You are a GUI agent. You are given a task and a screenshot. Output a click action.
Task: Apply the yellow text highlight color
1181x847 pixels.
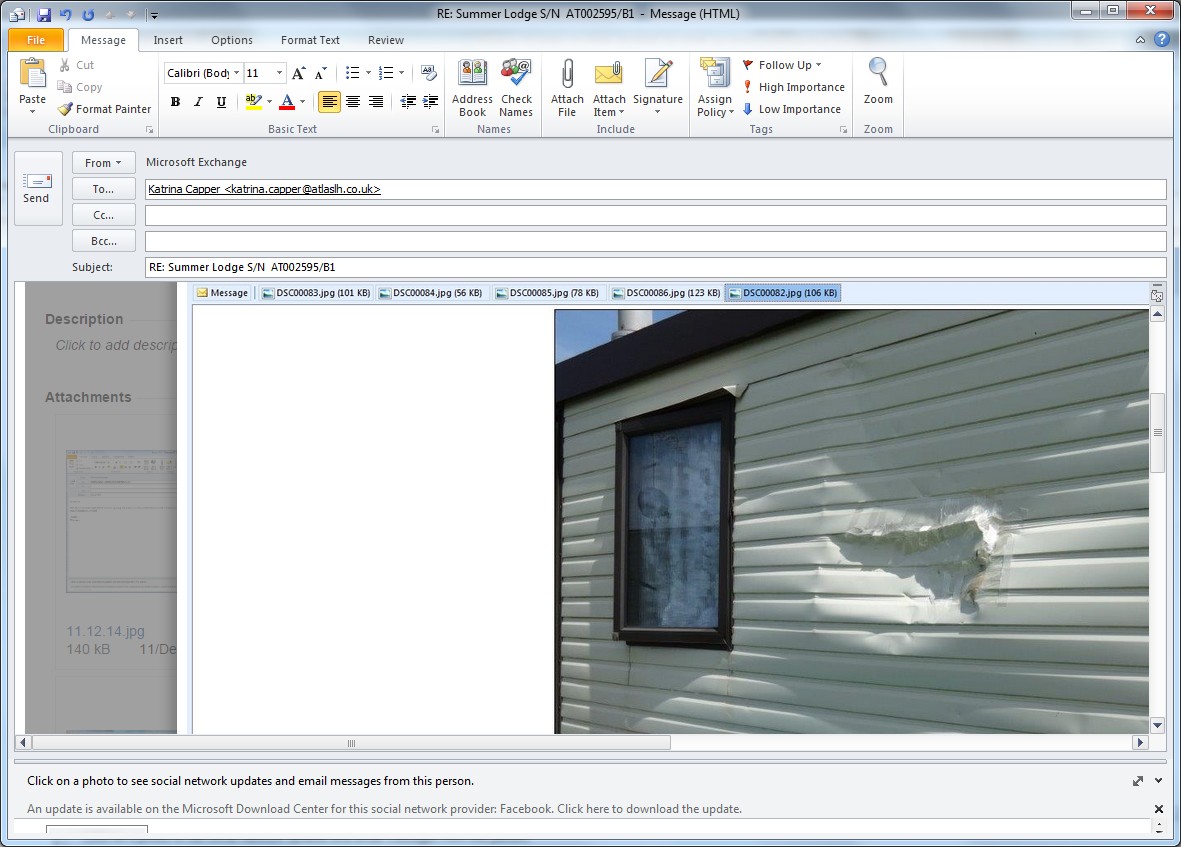coord(254,102)
